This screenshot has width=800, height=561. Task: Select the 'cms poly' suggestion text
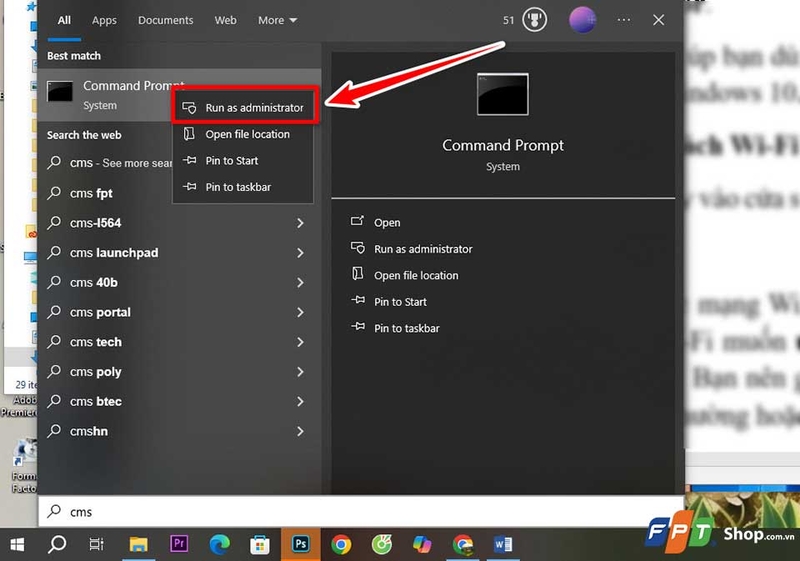click(x=95, y=372)
